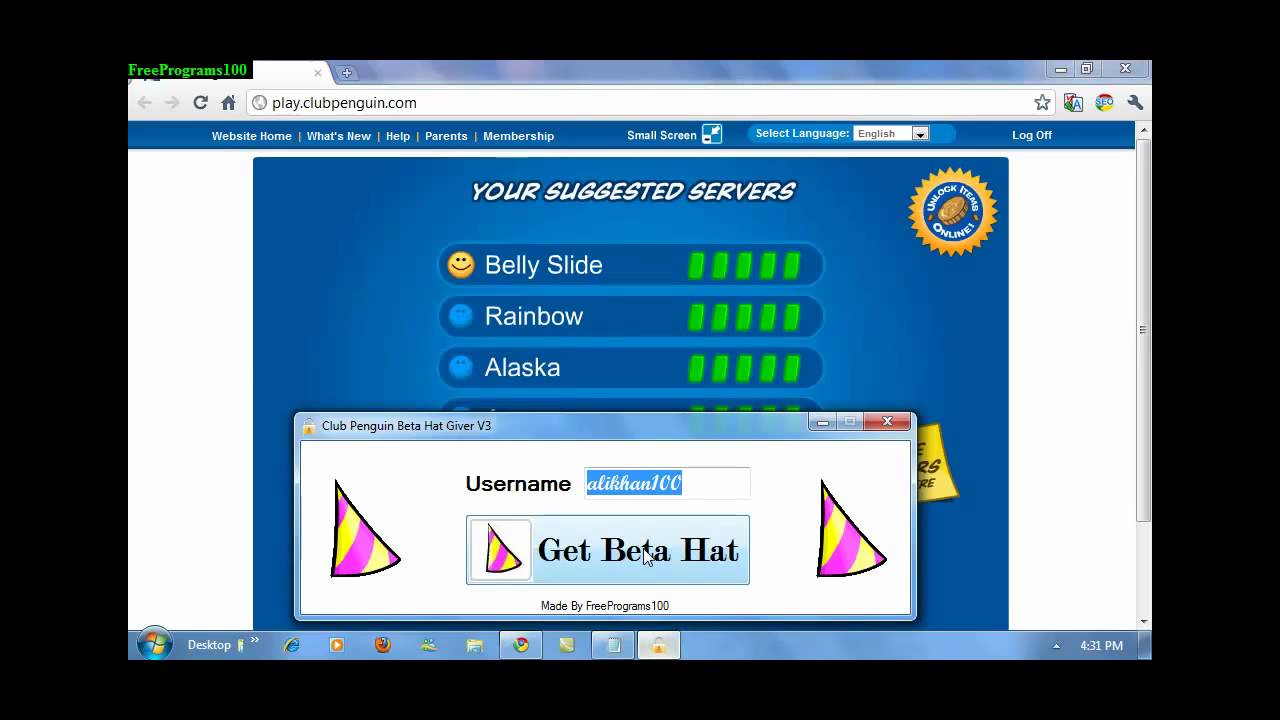
Task: Open the What's New link
Action: pos(338,136)
